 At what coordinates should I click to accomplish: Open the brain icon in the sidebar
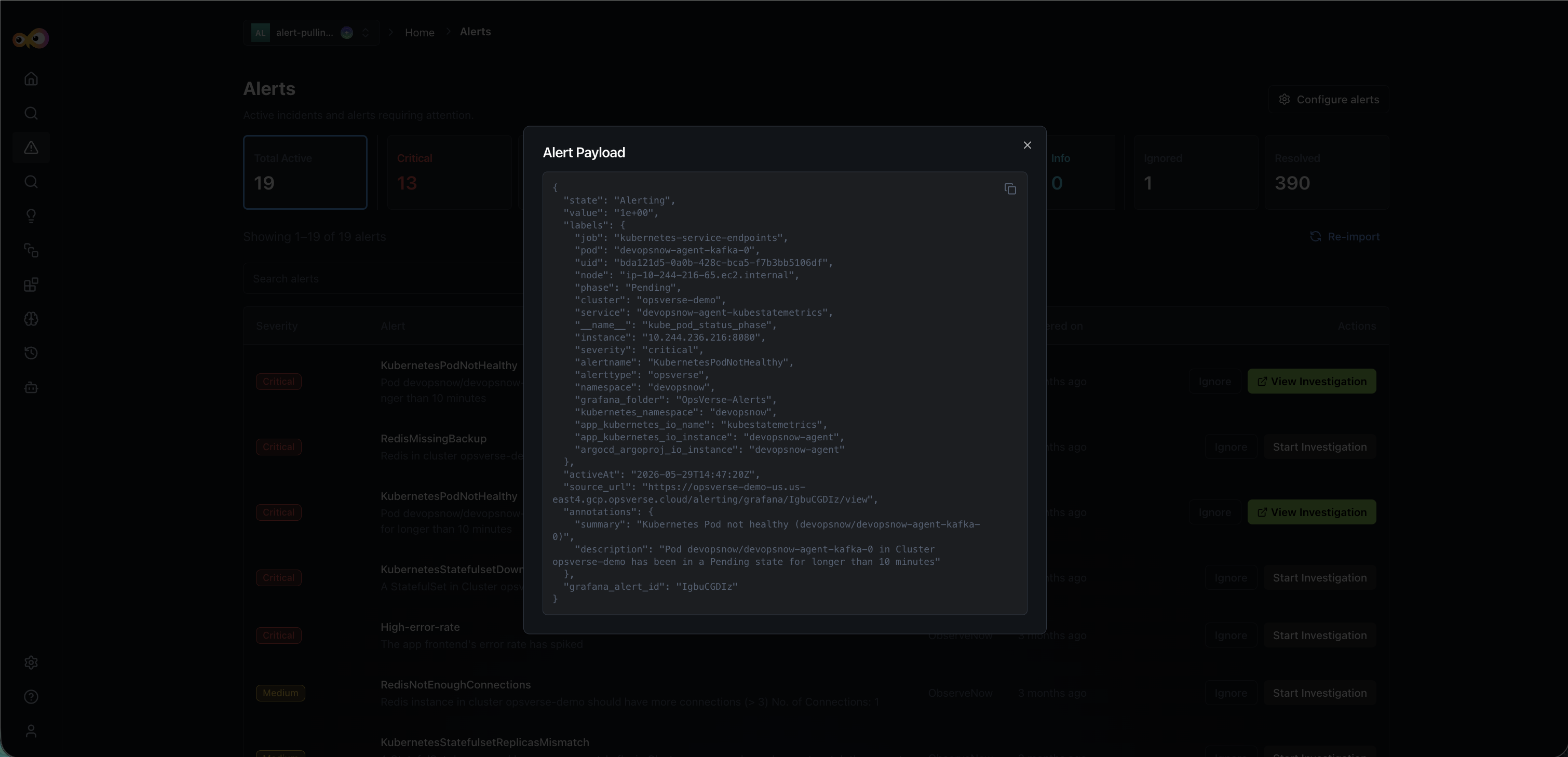[x=31, y=319]
